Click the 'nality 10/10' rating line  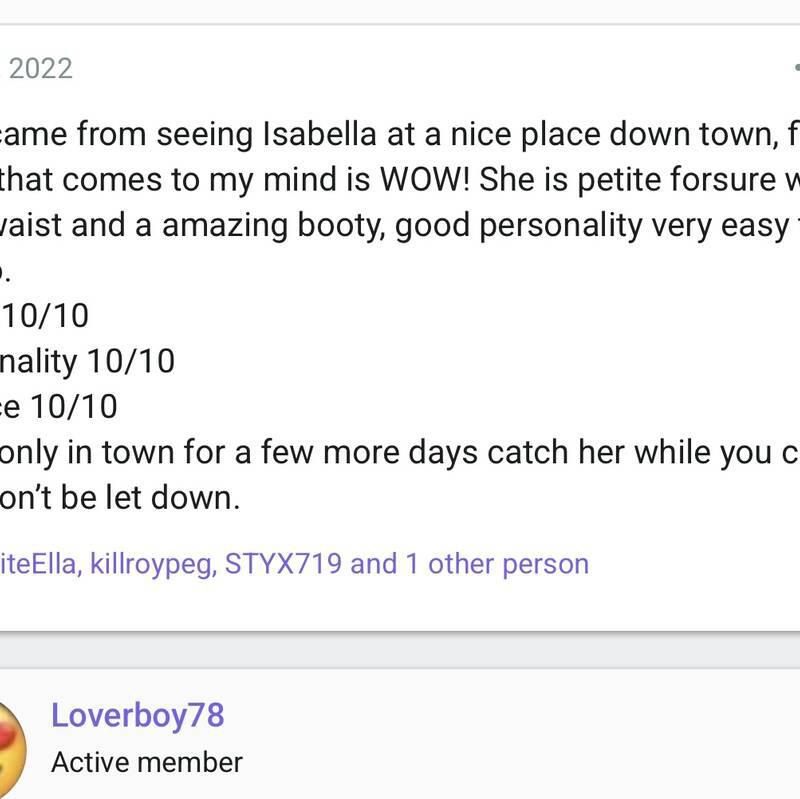click(87, 361)
